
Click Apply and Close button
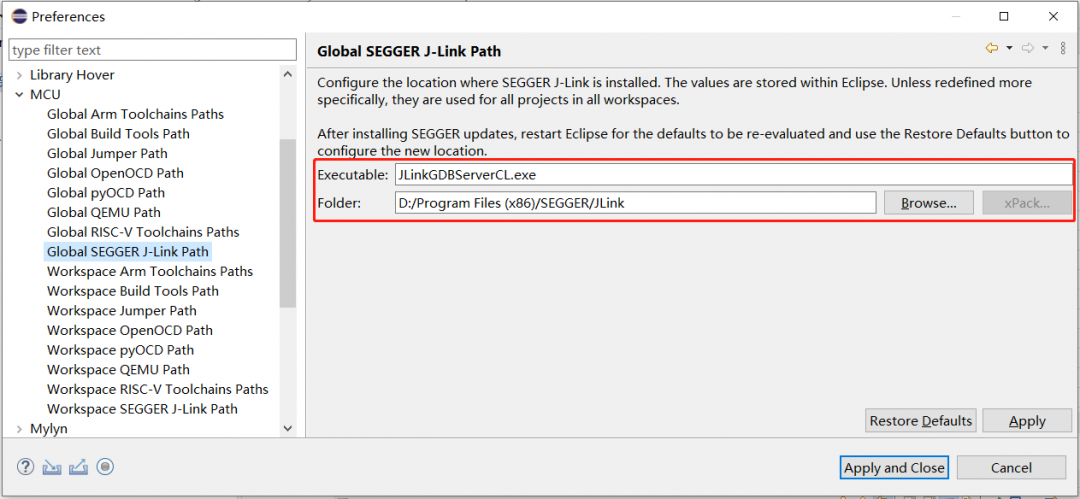point(894,467)
